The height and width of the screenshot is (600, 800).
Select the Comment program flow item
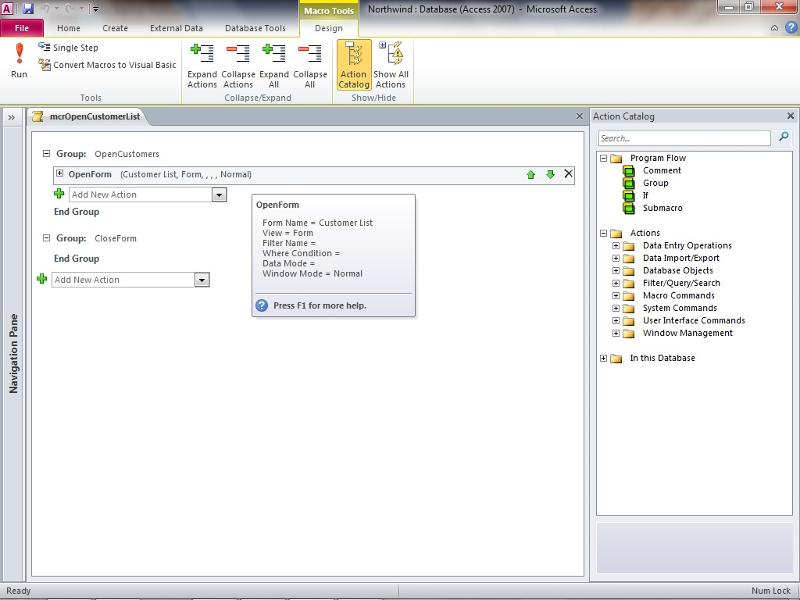662,170
